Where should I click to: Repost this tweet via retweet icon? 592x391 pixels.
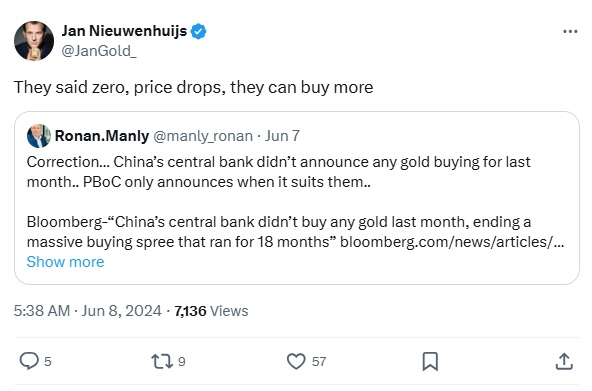pyautogui.click(x=162, y=361)
